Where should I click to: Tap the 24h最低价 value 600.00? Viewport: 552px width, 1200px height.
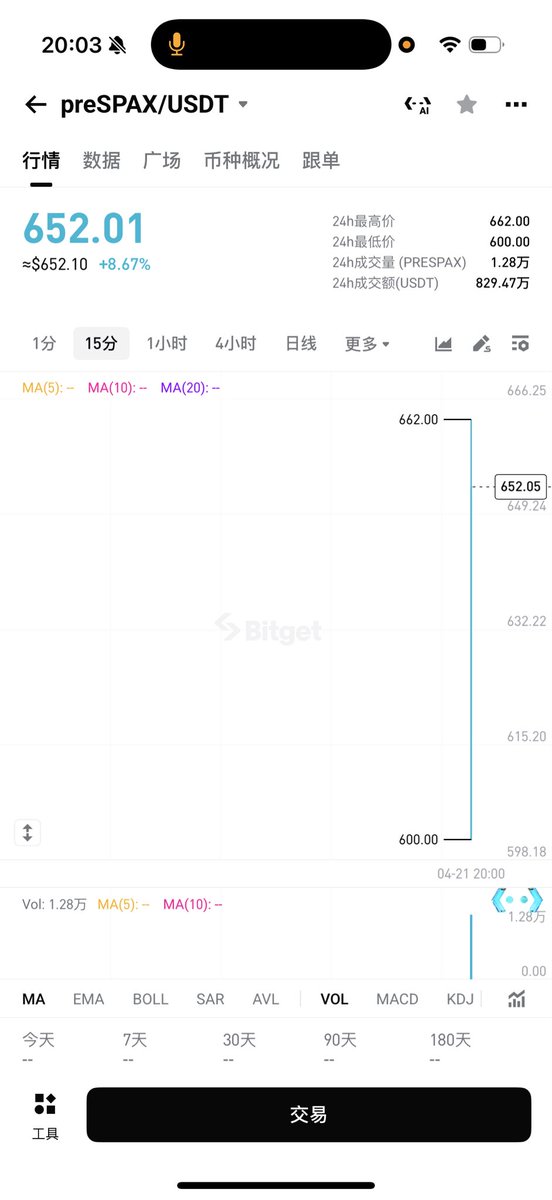coord(509,242)
